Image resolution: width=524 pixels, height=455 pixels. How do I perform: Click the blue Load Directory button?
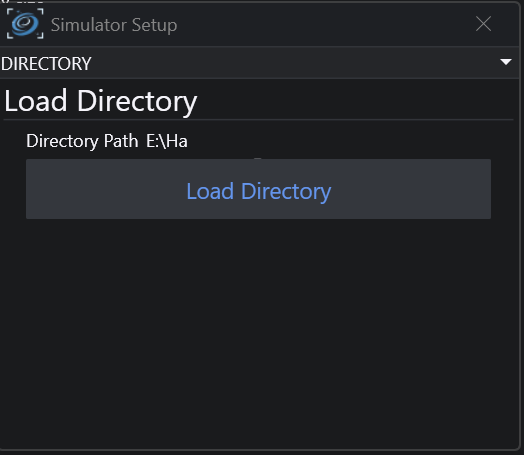(x=258, y=189)
